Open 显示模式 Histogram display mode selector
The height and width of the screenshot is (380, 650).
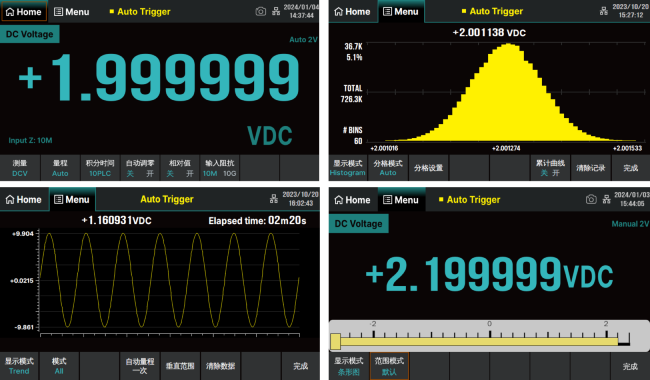point(348,168)
